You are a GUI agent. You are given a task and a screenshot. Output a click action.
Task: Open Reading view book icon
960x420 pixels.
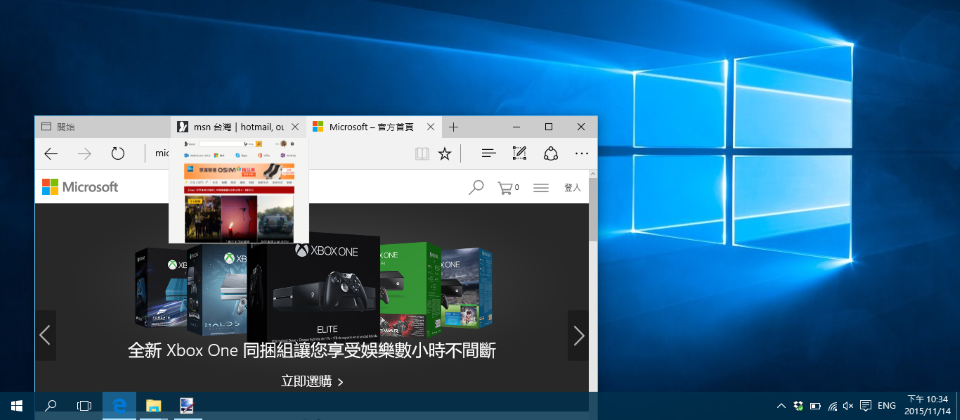(x=422, y=154)
